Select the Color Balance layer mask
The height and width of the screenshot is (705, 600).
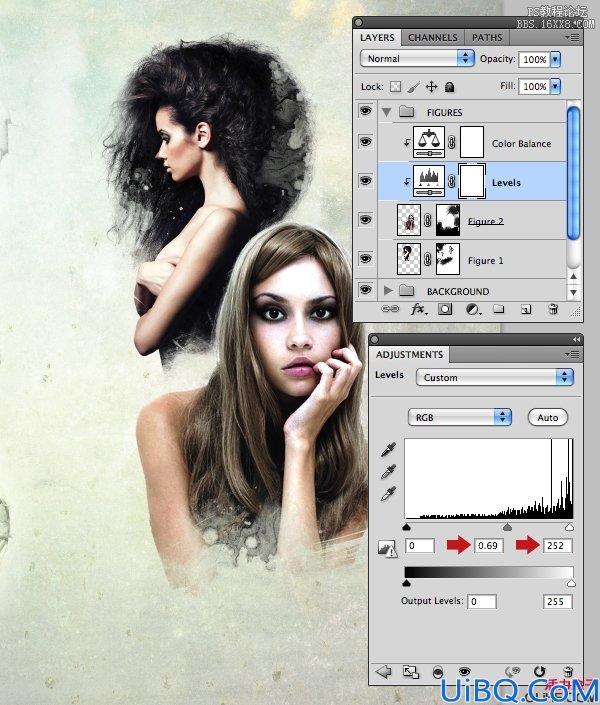click(x=472, y=143)
